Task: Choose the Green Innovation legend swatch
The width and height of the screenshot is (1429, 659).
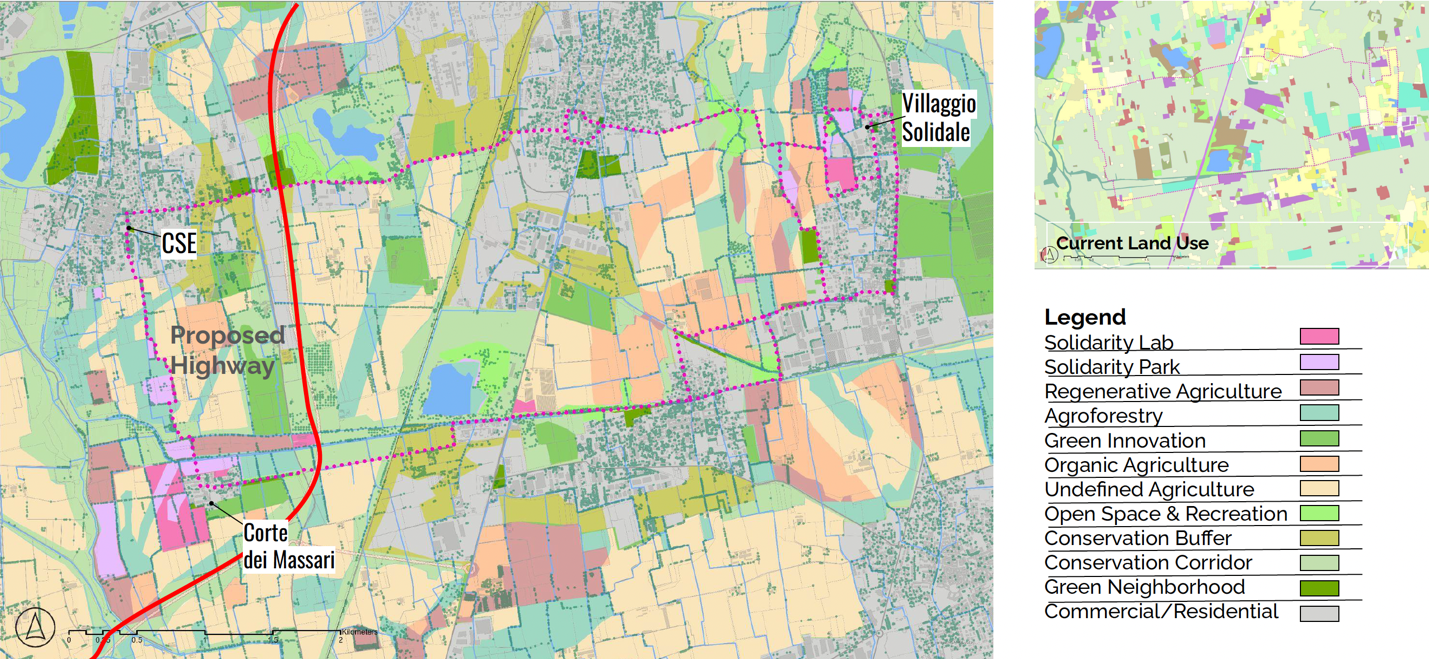Action: pyautogui.click(x=1319, y=438)
